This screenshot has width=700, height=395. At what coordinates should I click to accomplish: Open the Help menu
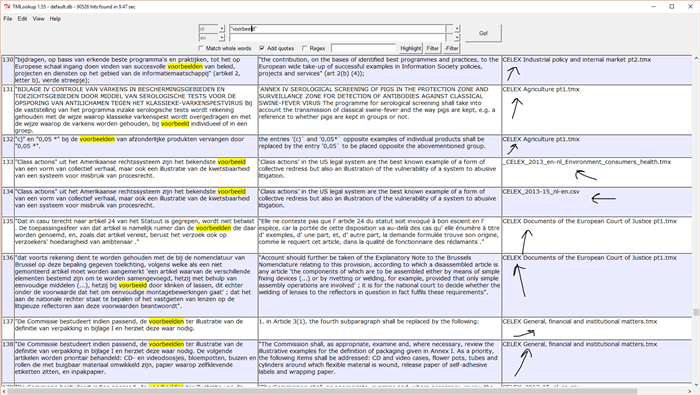(x=55, y=19)
